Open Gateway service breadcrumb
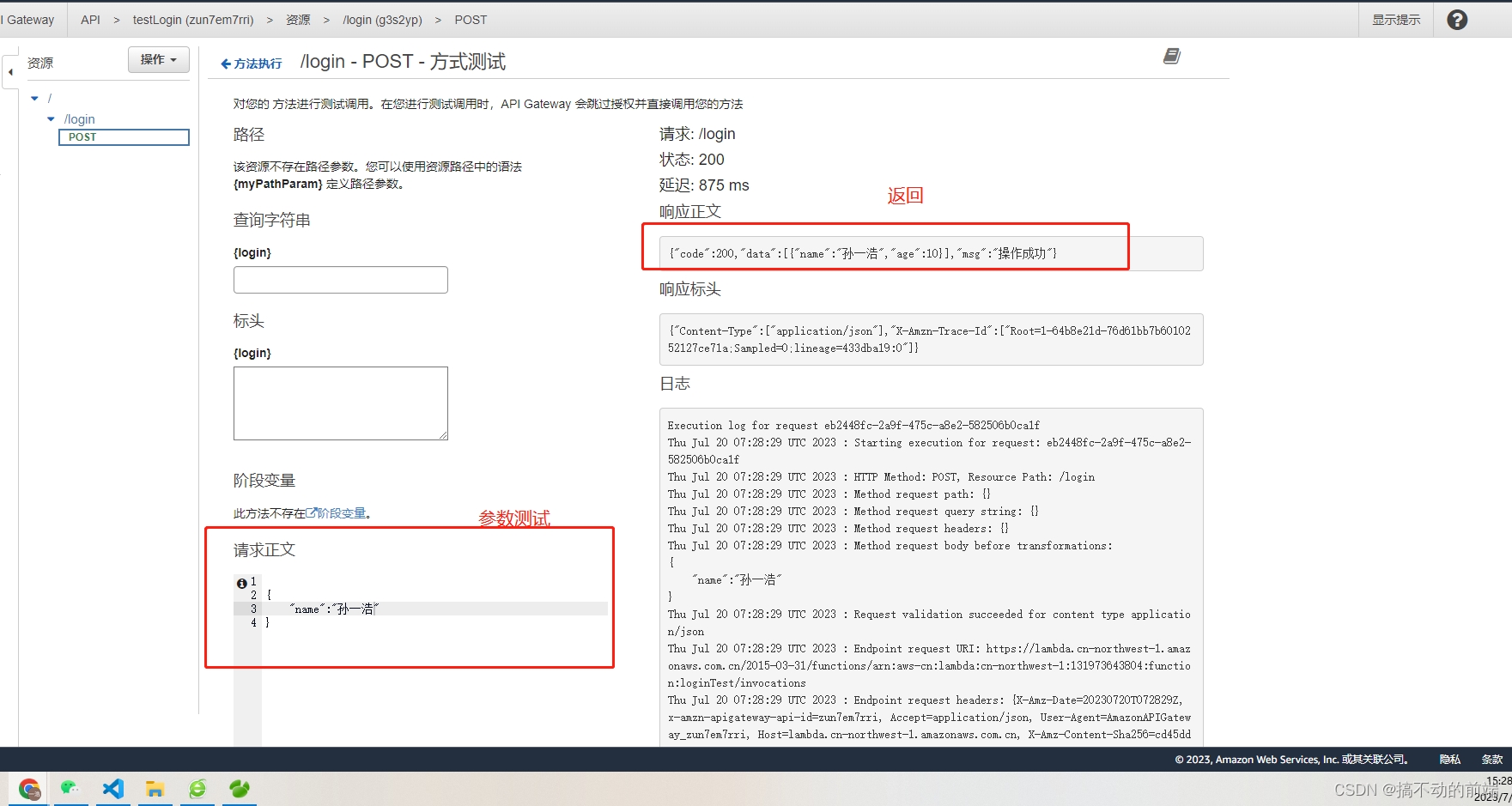Screen dimensions: 1512x806 (28, 20)
